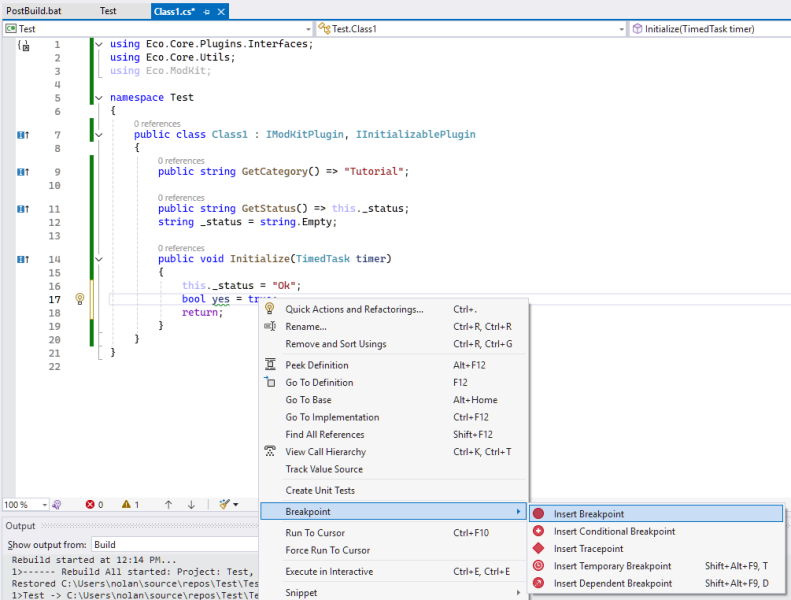Select Execute in Interactive

click(x=393, y=572)
